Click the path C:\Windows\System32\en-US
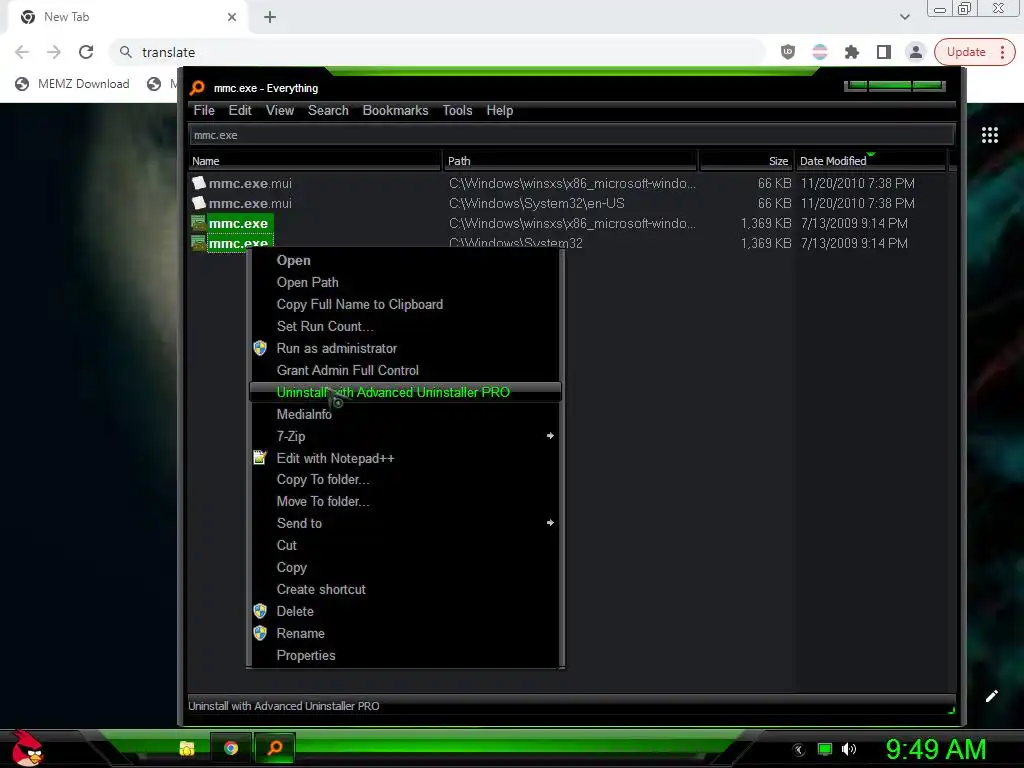The width and height of the screenshot is (1024, 768). coord(536,203)
